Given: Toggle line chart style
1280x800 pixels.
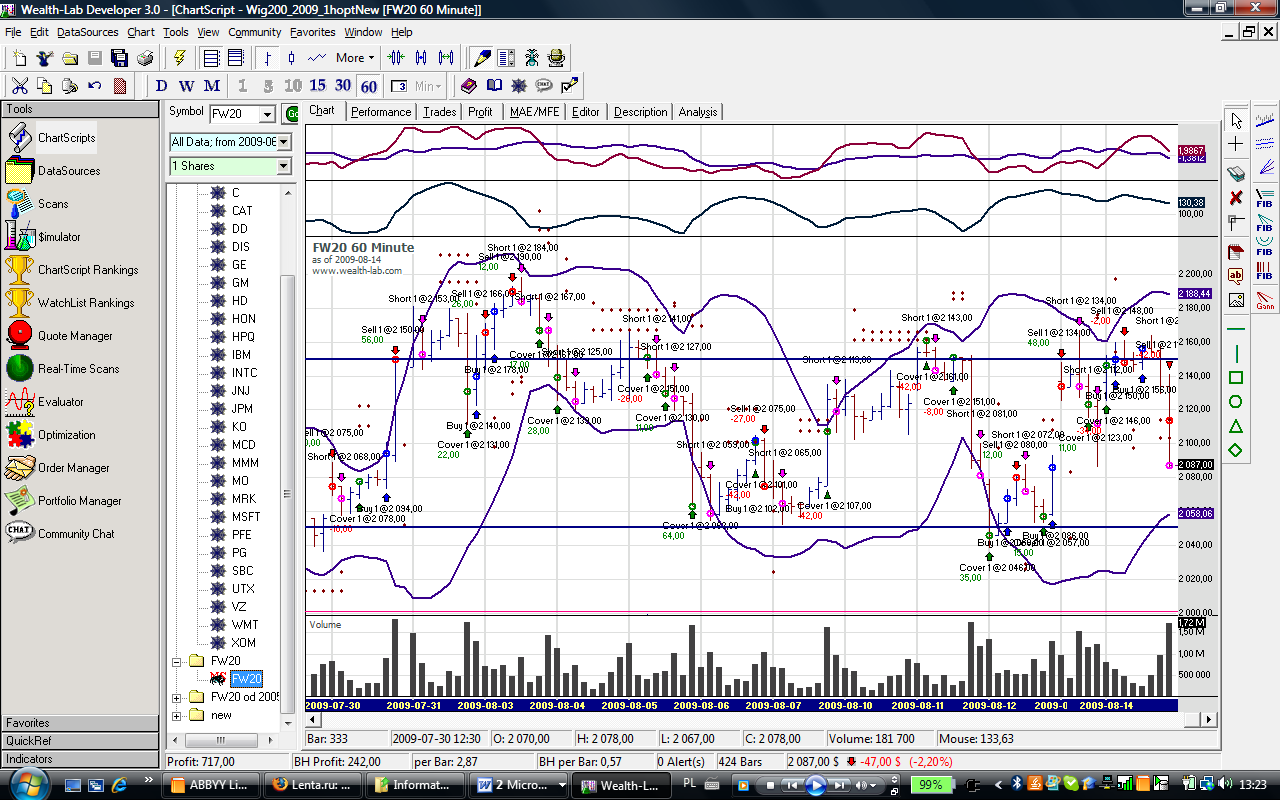Looking at the screenshot, I should pyautogui.click(x=318, y=58).
